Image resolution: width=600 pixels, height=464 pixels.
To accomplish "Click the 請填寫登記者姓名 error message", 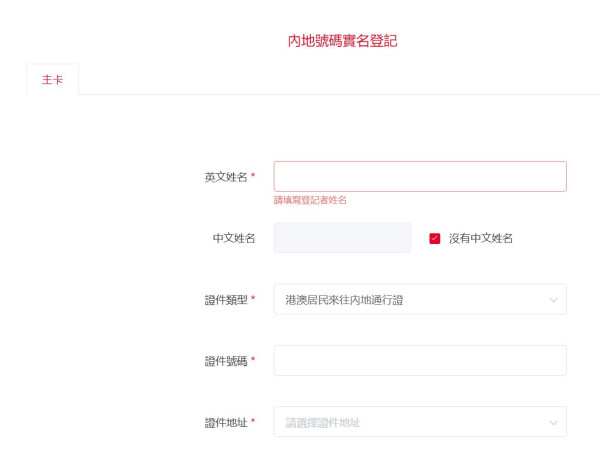I will click(x=310, y=200).
